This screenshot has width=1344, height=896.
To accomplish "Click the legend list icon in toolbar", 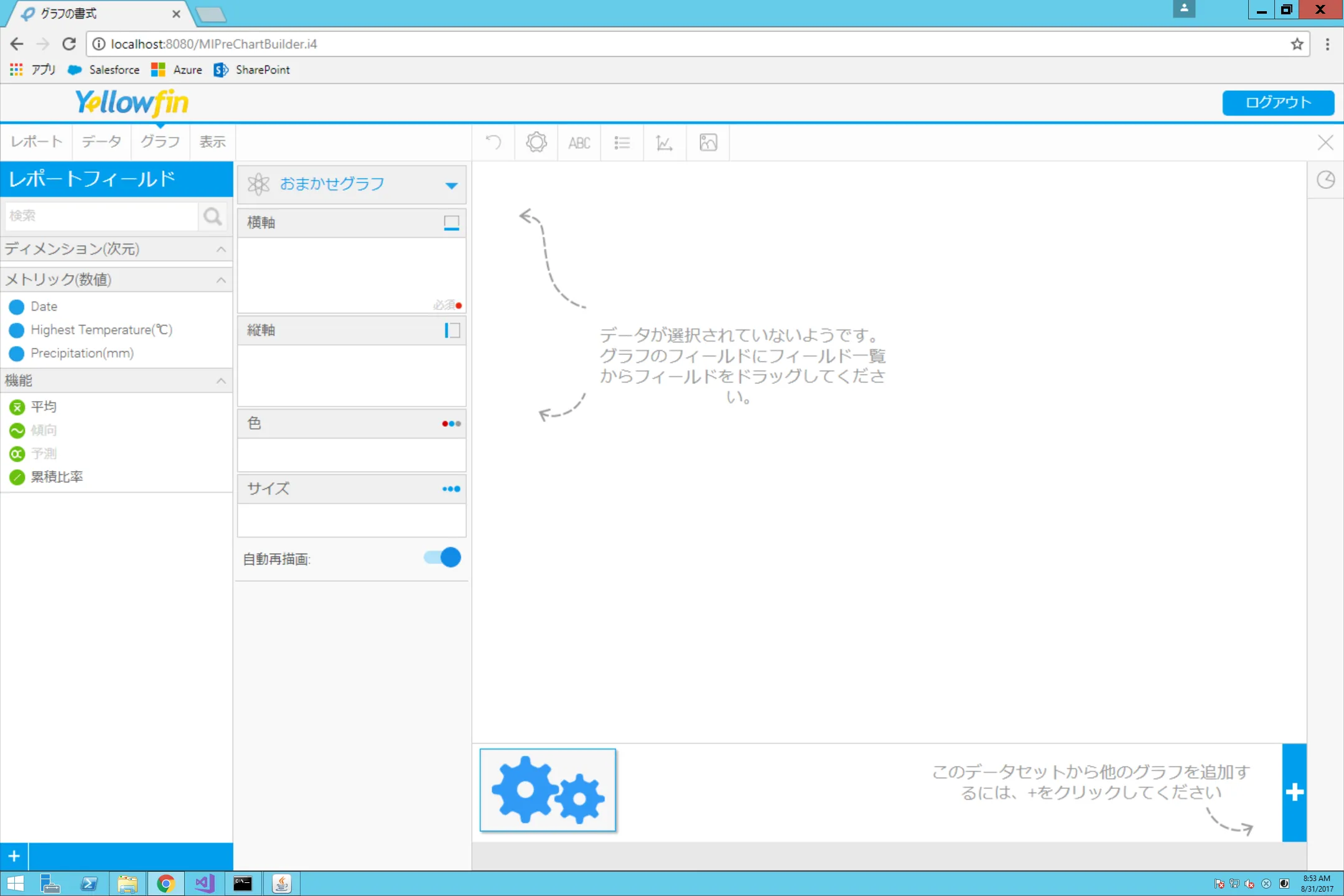I will click(622, 142).
